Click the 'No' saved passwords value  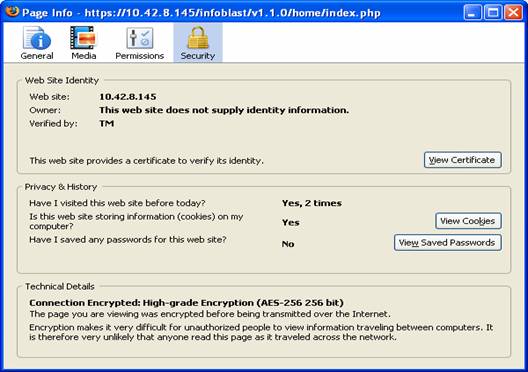tap(288, 244)
